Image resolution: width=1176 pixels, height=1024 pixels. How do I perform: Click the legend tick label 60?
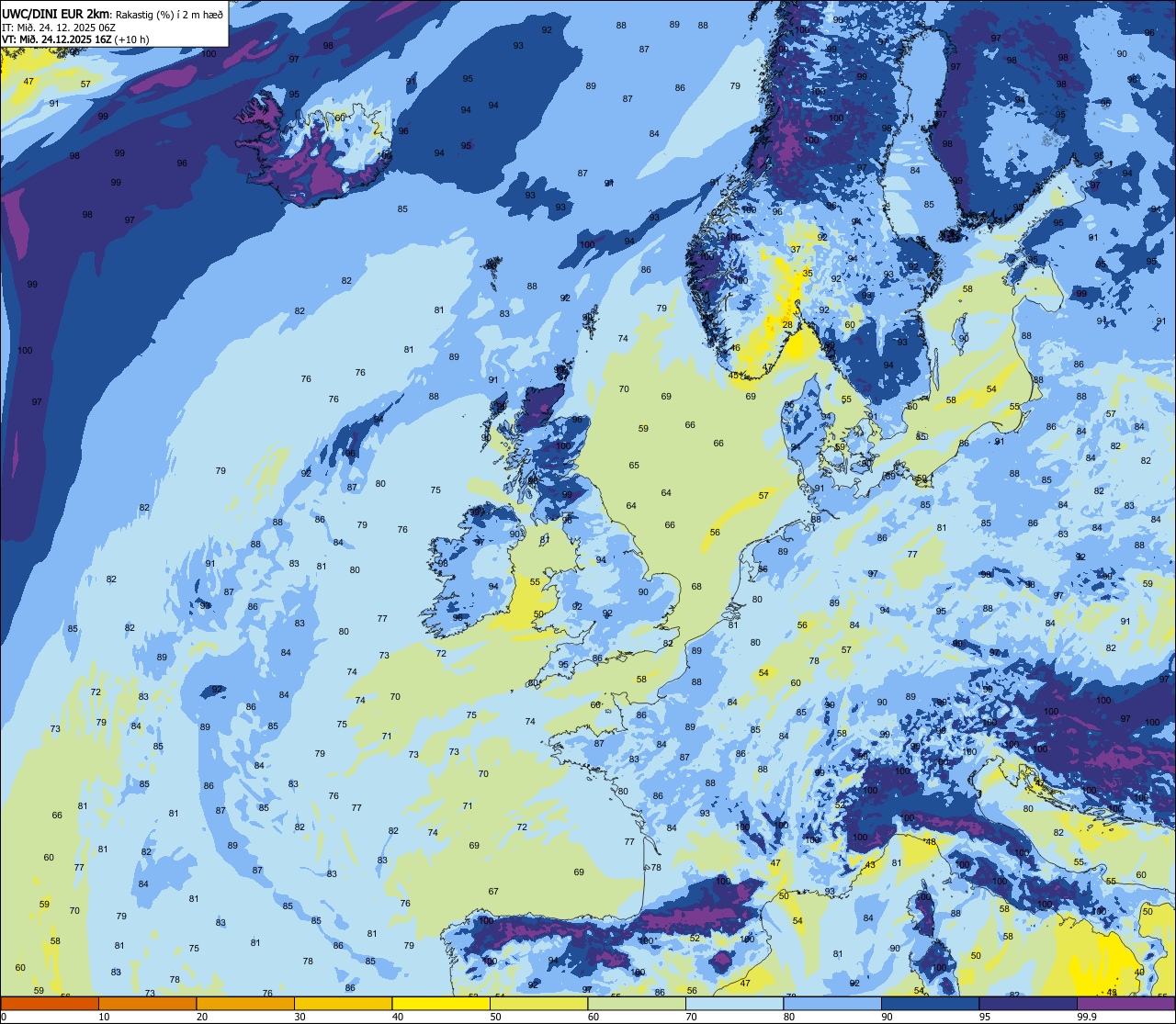(x=594, y=1017)
